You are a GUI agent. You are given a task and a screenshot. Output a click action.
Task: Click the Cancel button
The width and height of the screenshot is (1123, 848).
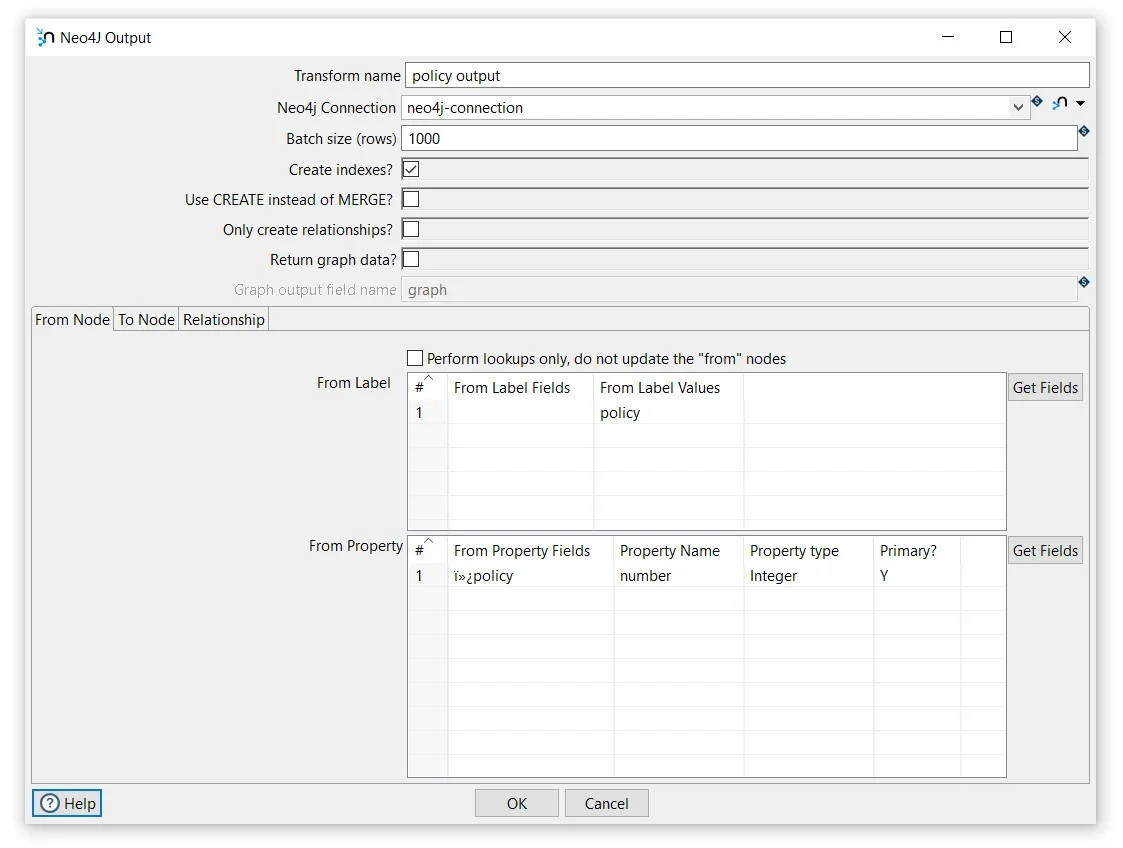coord(606,802)
